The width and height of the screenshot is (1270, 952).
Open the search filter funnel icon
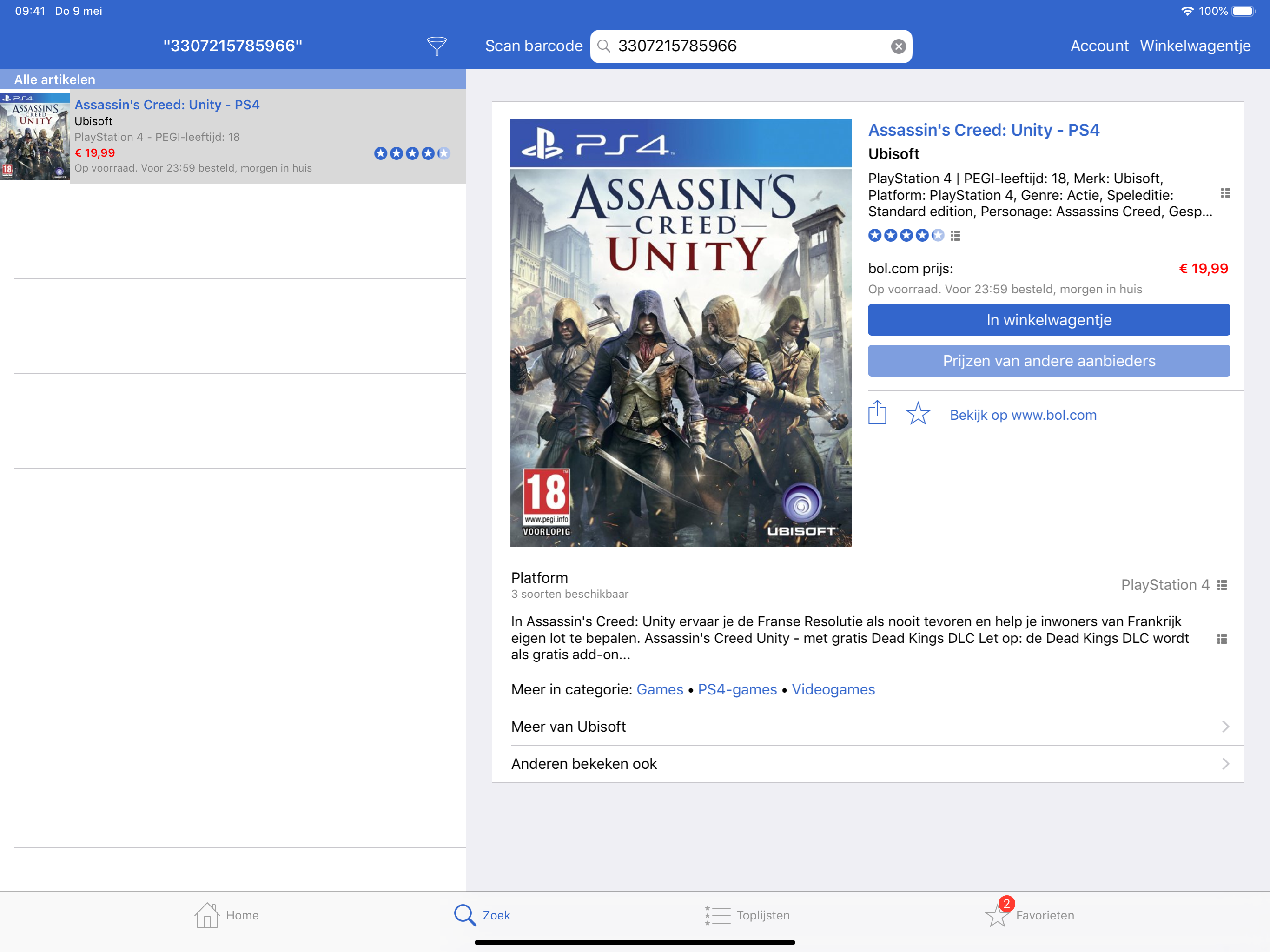tap(437, 46)
